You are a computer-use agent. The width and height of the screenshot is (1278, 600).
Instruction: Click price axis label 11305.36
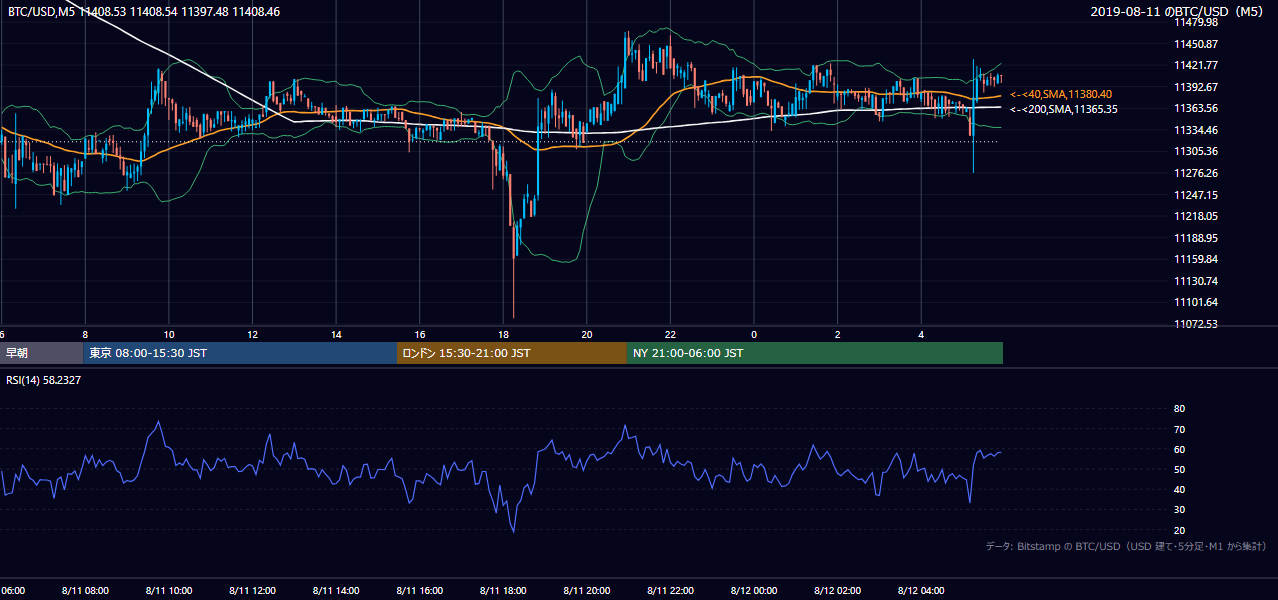[x=1196, y=151]
